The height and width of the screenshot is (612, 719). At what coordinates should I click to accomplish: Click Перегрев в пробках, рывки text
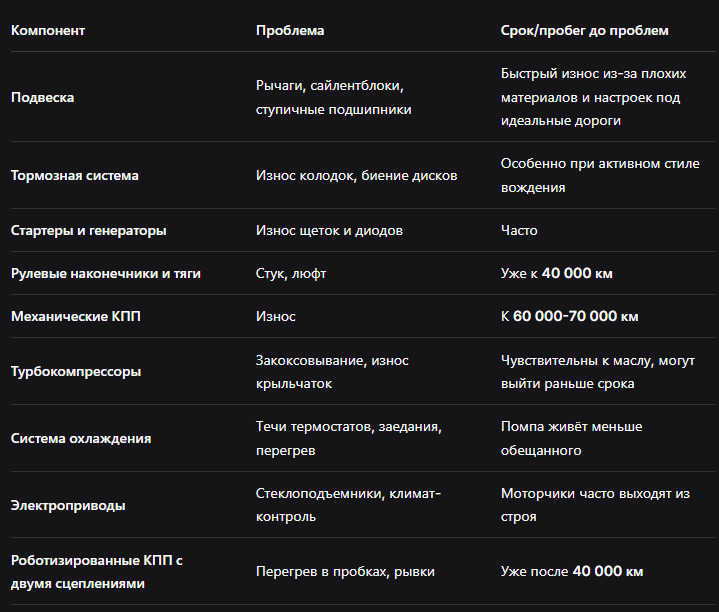point(345,572)
